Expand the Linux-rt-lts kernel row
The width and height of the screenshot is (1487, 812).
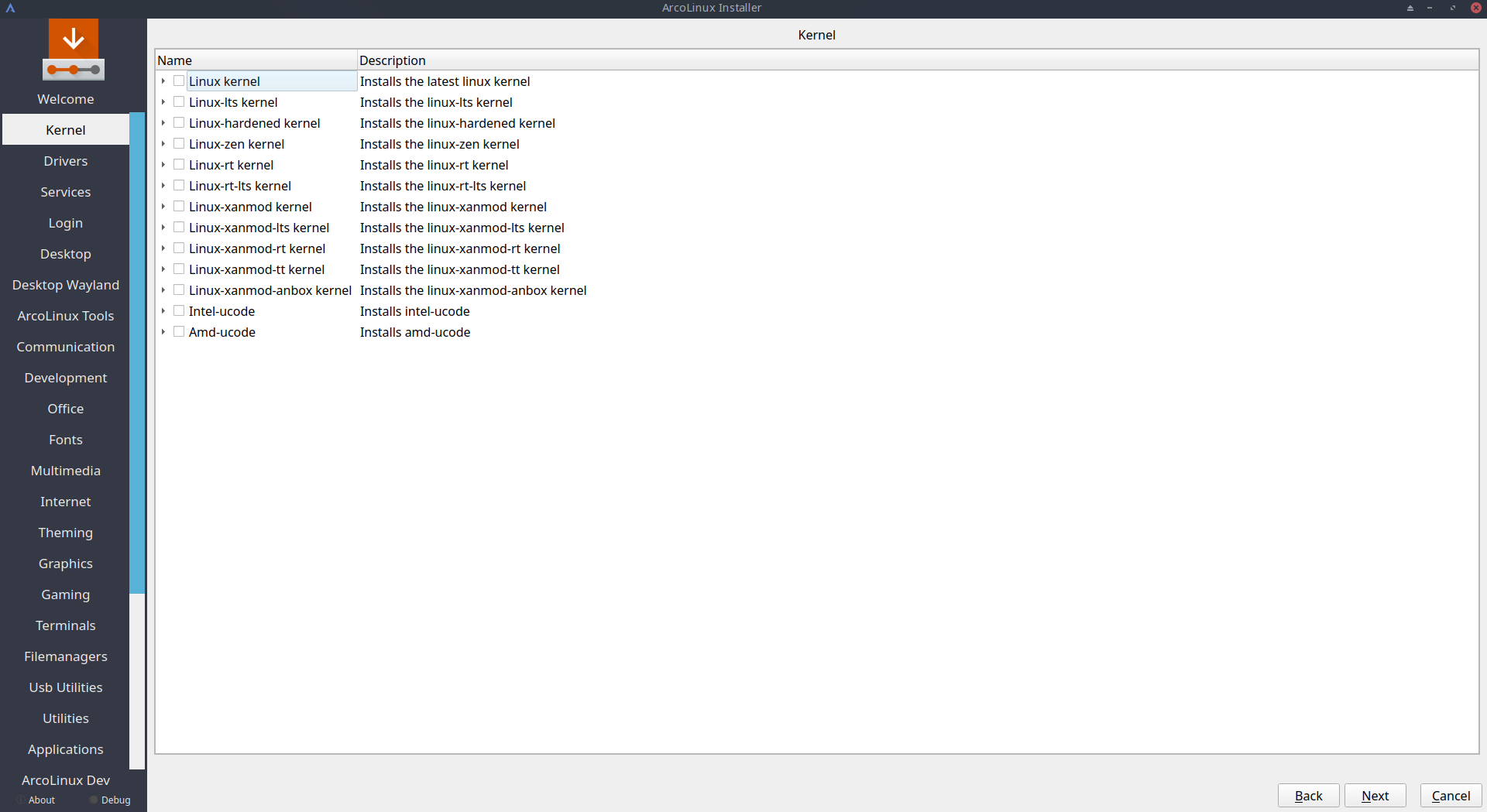[x=163, y=186]
